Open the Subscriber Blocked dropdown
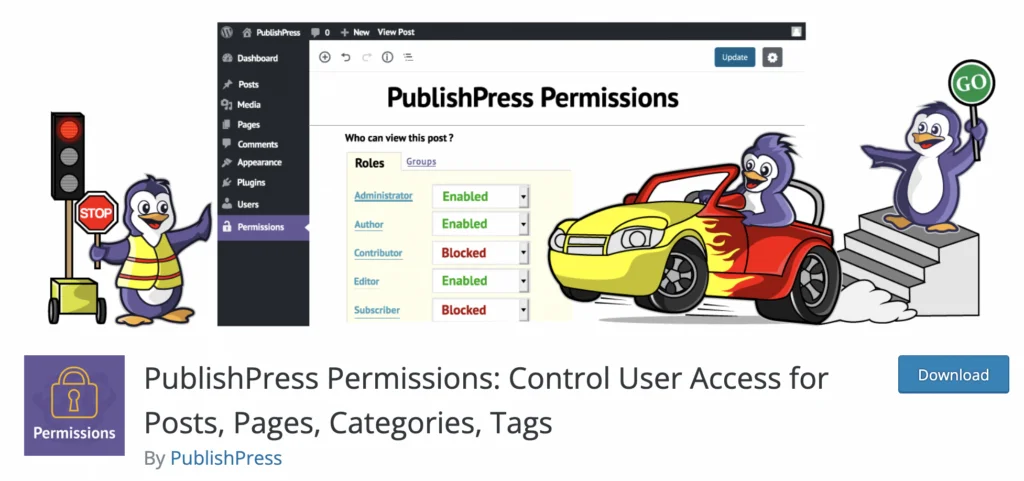Viewport: 1024px width, 481px height. 481,310
